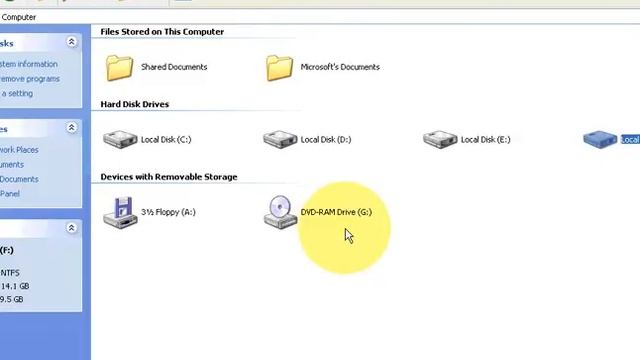640x360 pixels.
Task: Select the Local Disk (D:) drive icon
Action: [280, 139]
